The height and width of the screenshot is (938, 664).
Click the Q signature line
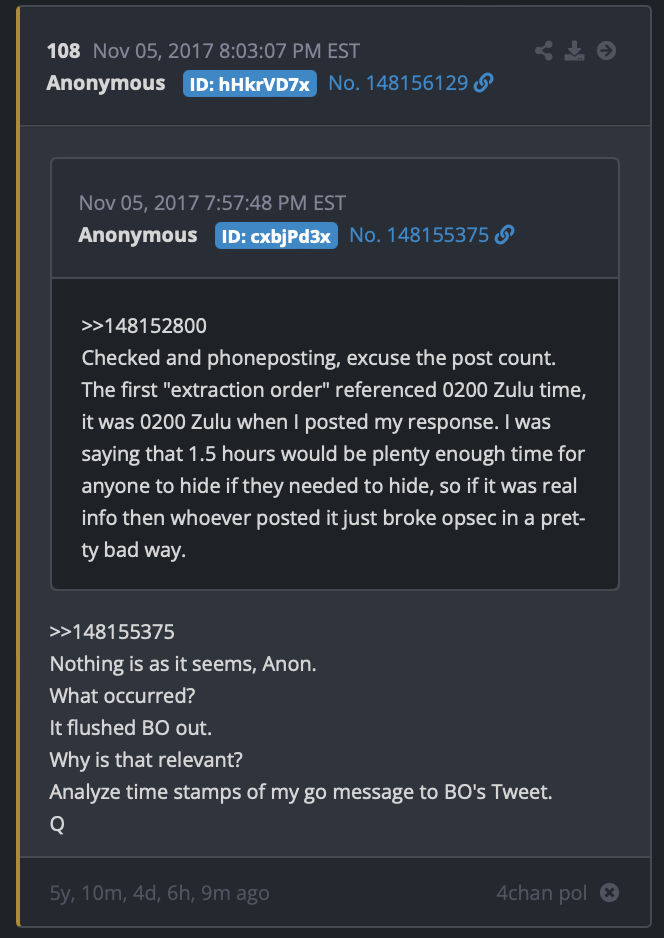click(x=57, y=824)
